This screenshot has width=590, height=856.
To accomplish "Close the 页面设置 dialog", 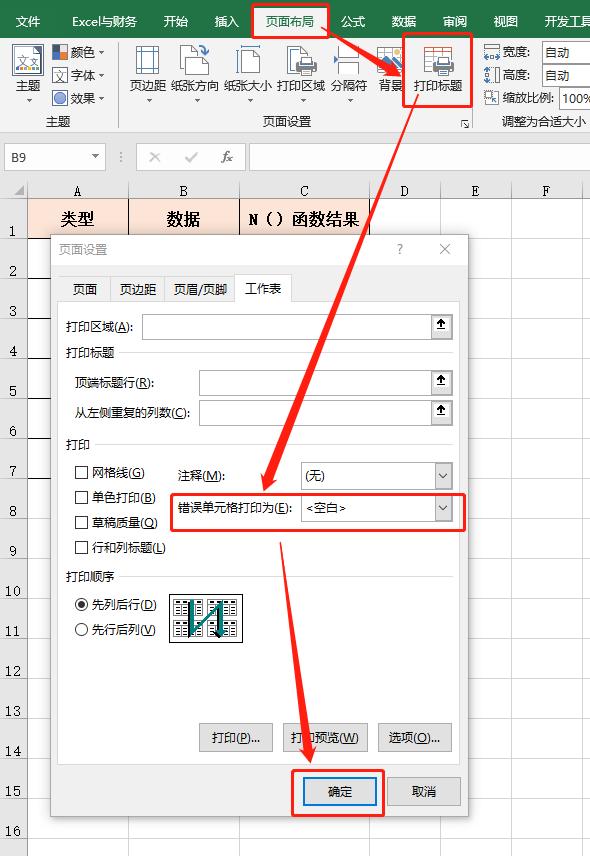I will click(445, 249).
